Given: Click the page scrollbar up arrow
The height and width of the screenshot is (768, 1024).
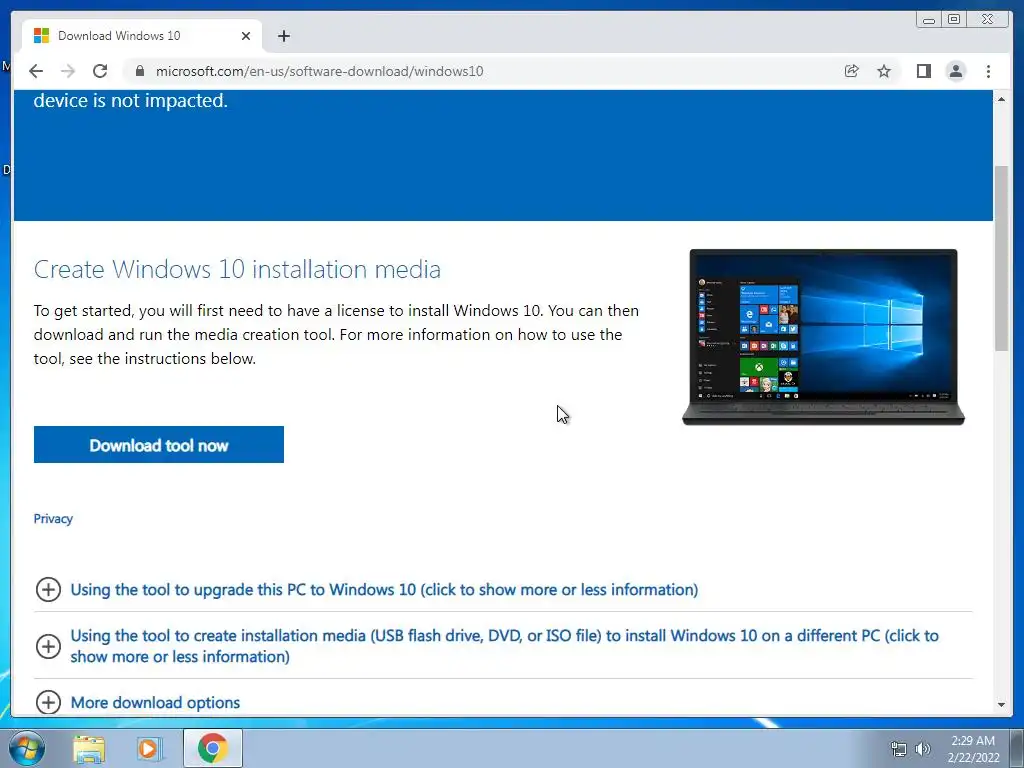Looking at the screenshot, I should pos(1001,99).
